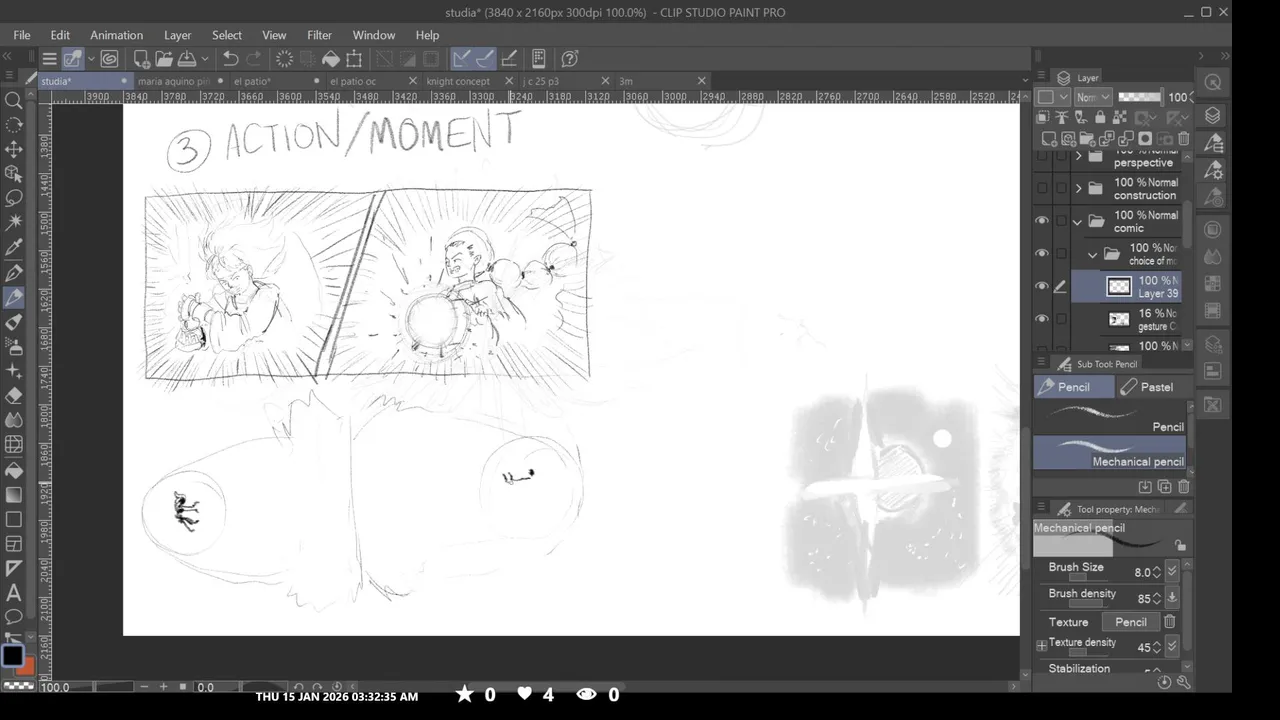This screenshot has width=1280, height=720.
Task: Open Brush Size dynamics button
Action: point(1172,572)
